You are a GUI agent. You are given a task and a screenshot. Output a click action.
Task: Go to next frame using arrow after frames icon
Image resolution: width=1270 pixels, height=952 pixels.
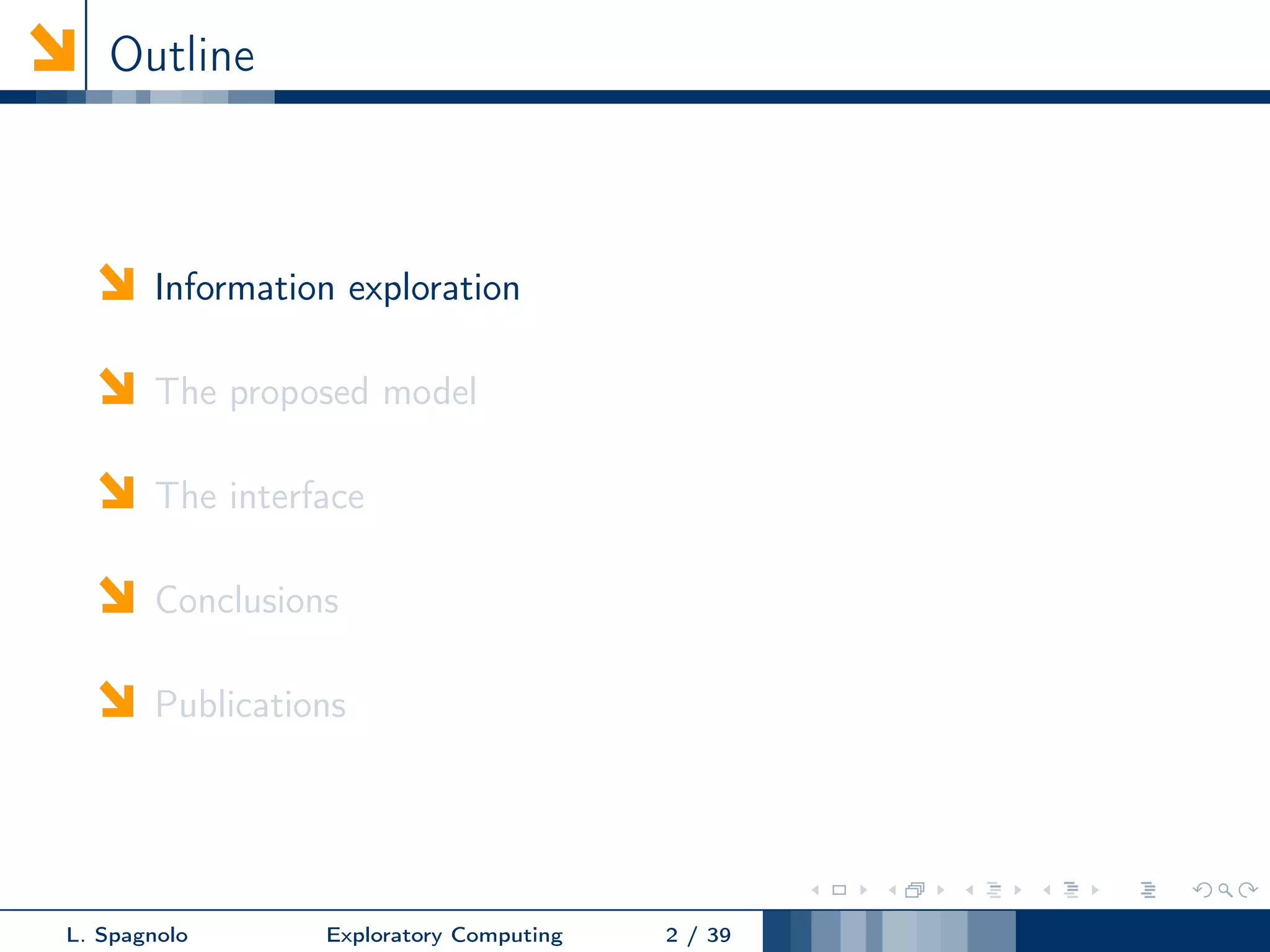click(x=941, y=890)
